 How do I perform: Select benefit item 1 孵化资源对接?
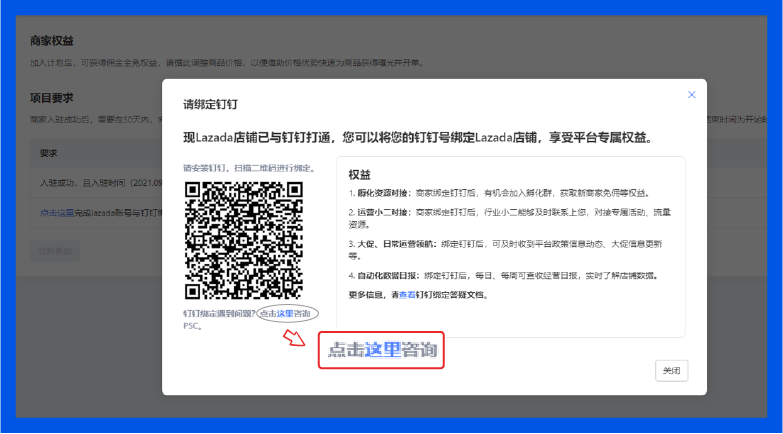coord(499,193)
